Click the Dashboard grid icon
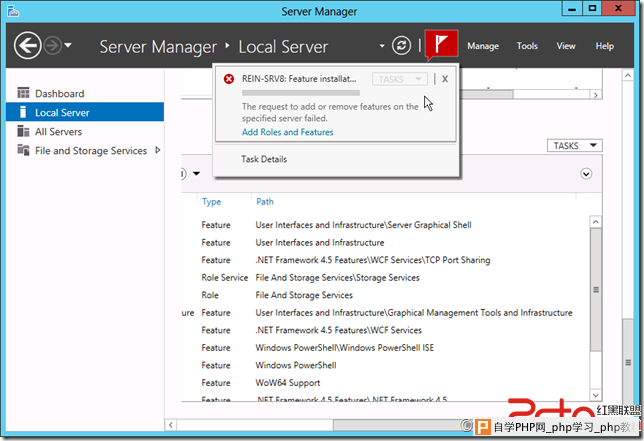 pyautogui.click(x=23, y=93)
